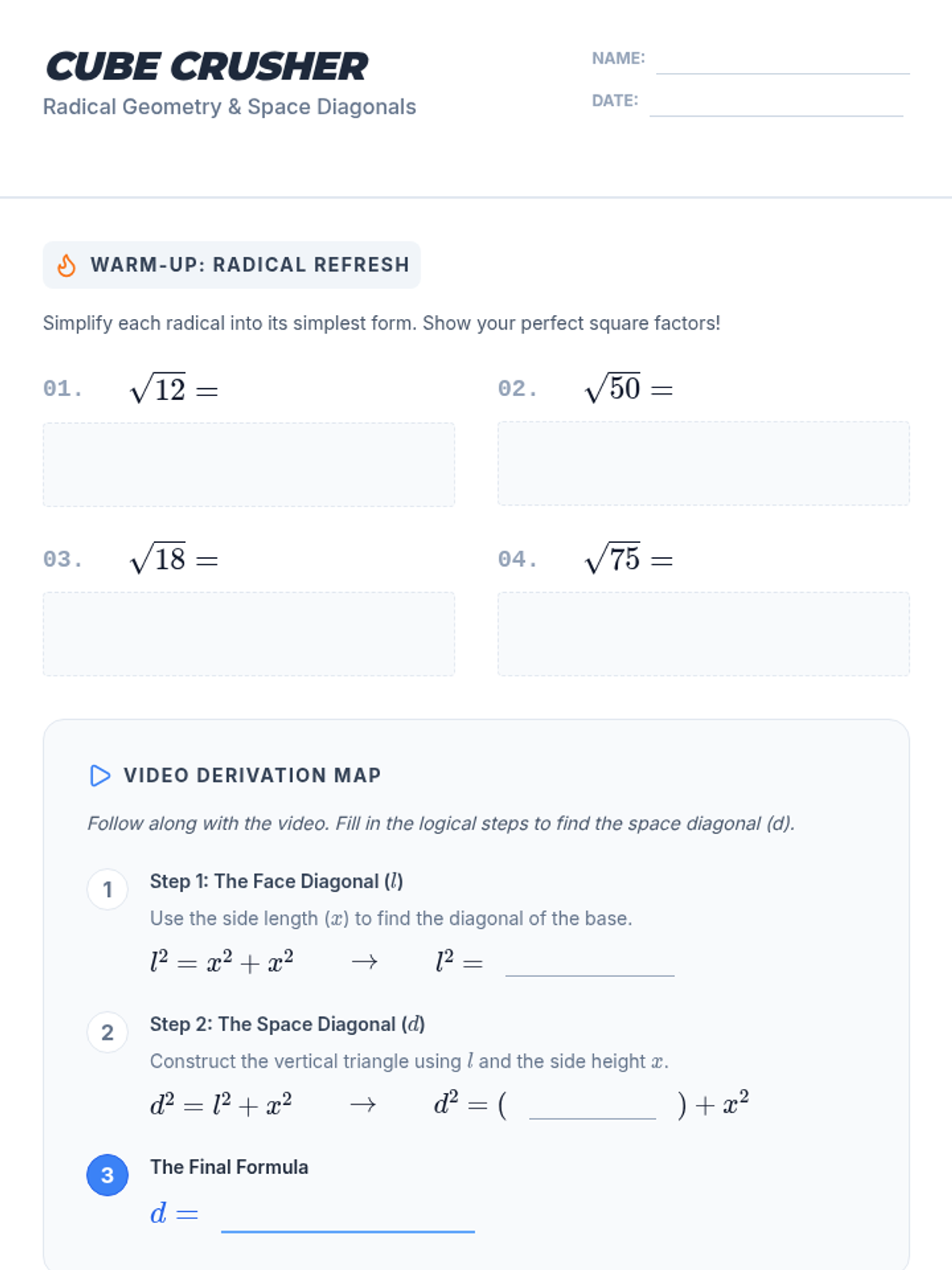Click the answer box for √75

pos(703,634)
